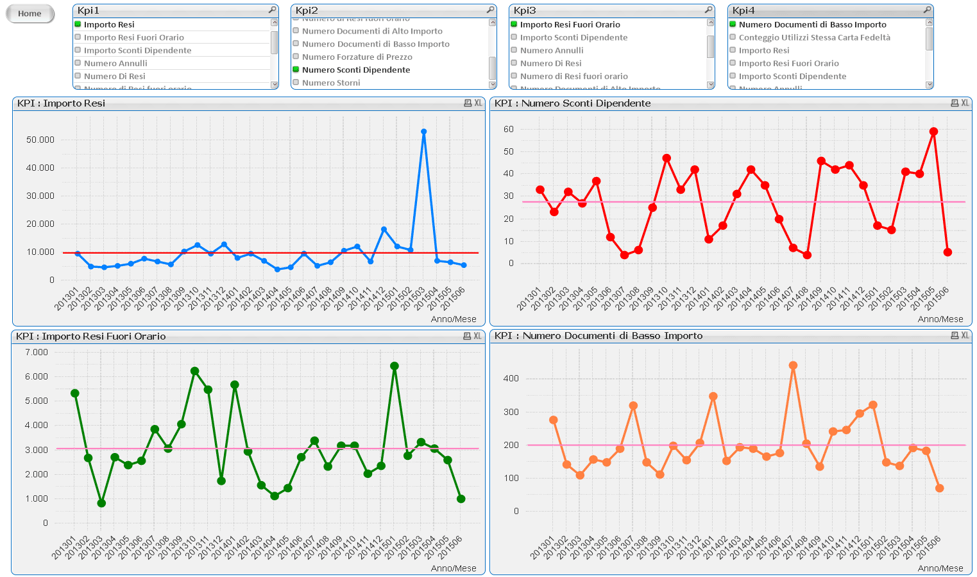Export "KPI : Importo Resi Fuori Orario" via XL icon
The height and width of the screenshot is (577, 977).
(478, 337)
